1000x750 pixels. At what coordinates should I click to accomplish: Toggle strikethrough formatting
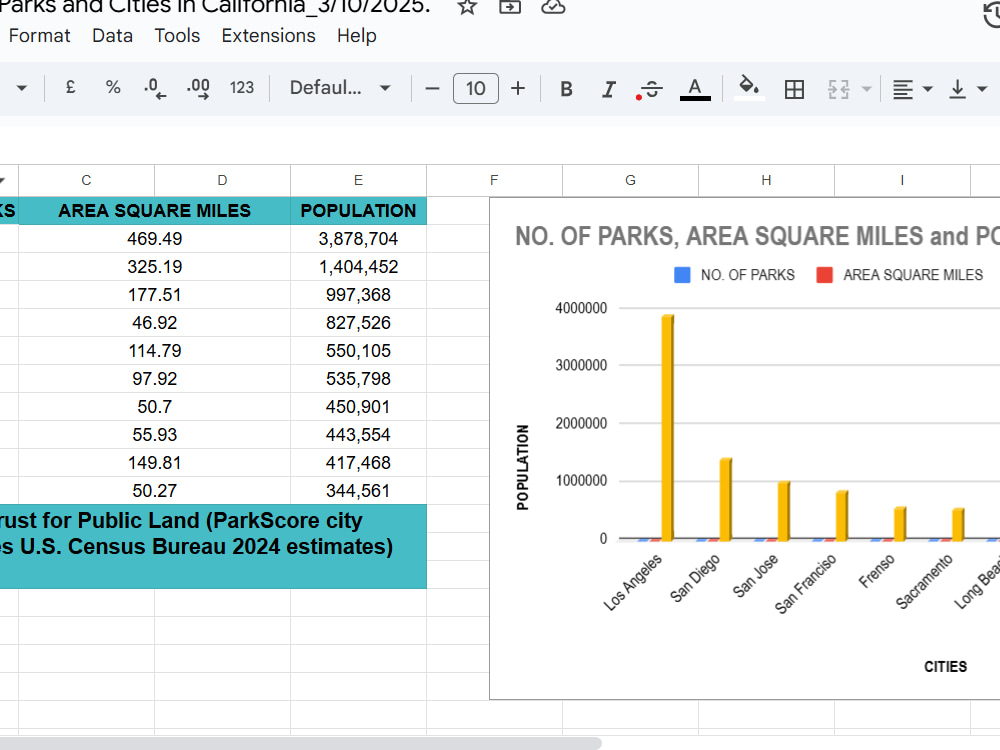click(x=651, y=89)
